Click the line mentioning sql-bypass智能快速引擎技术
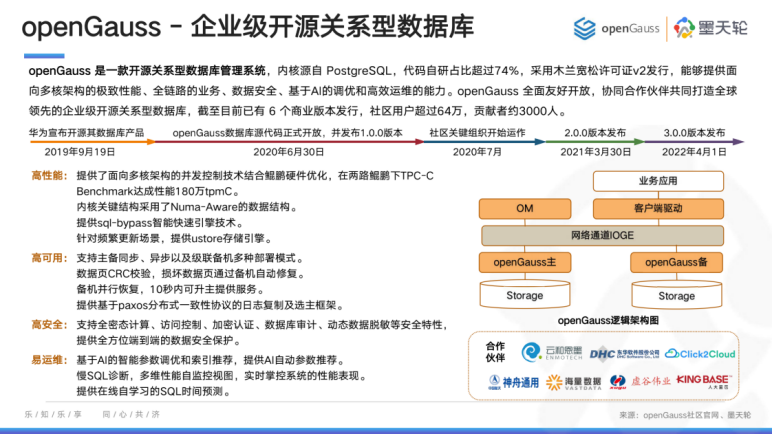The width and height of the screenshot is (772, 434). pos(160,223)
